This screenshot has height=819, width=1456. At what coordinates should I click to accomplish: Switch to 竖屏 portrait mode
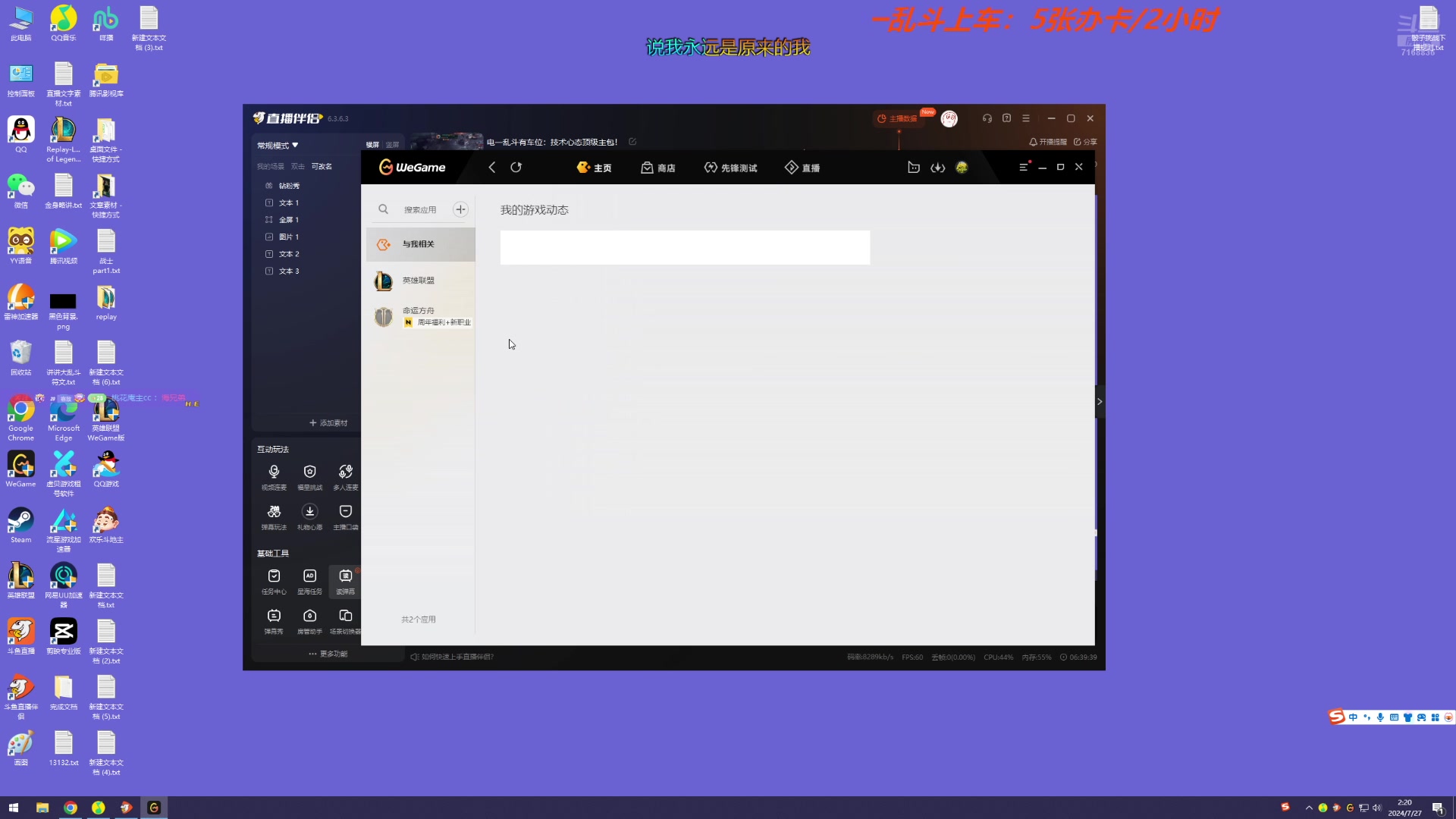392,145
